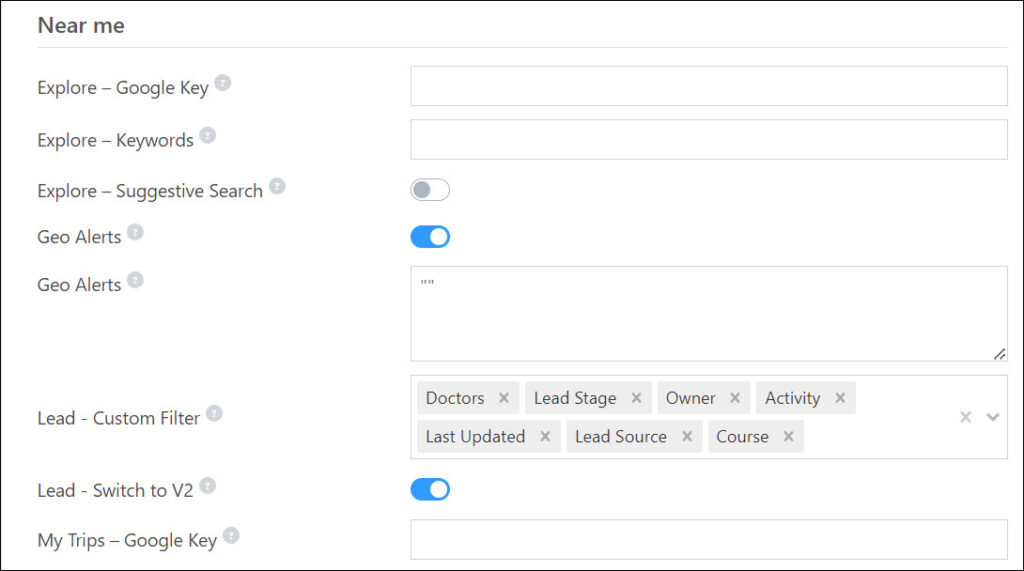
Task: Select the Lead Source tag label
Action: pos(621,436)
